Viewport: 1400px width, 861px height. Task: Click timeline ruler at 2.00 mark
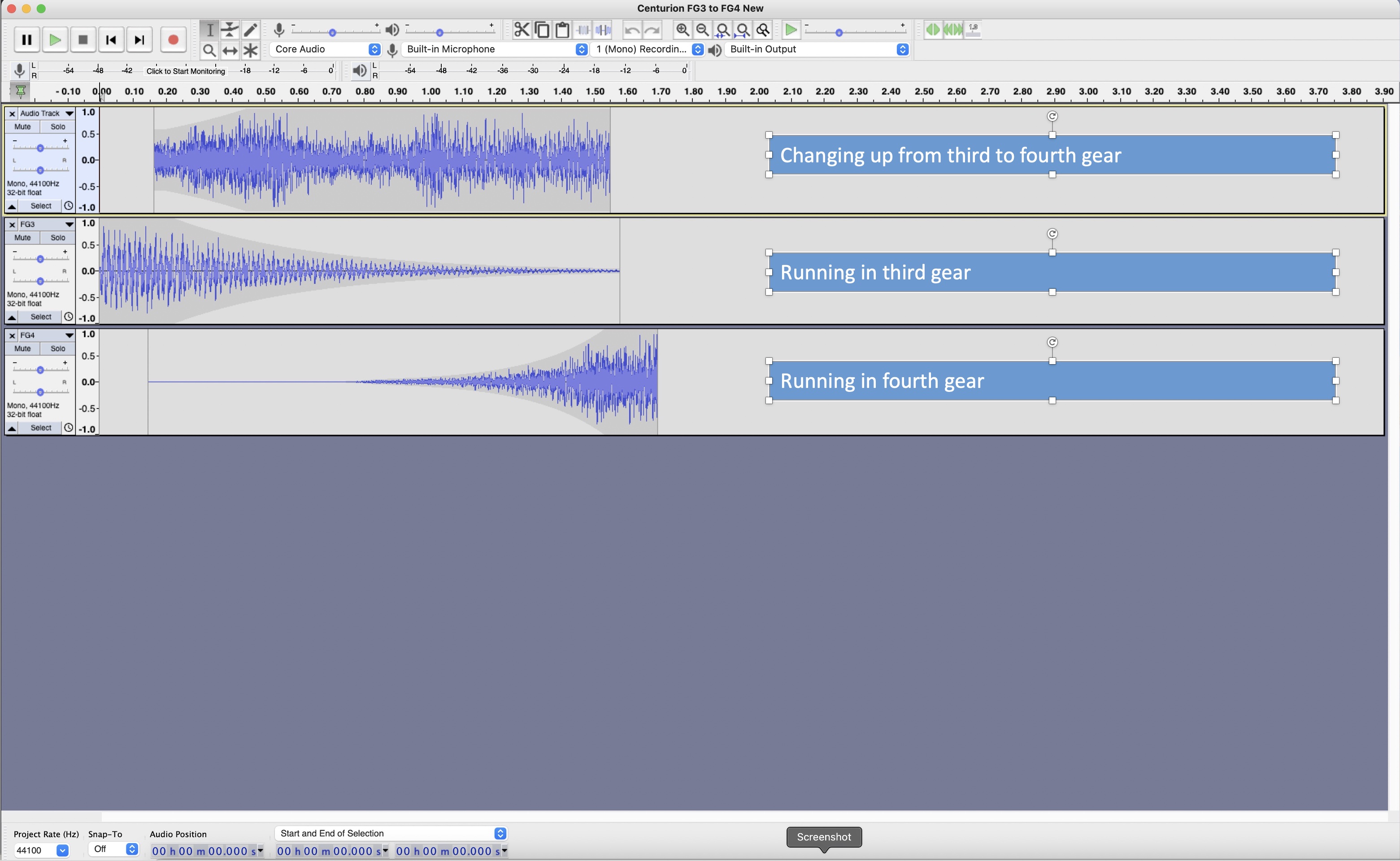pos(759,91)
